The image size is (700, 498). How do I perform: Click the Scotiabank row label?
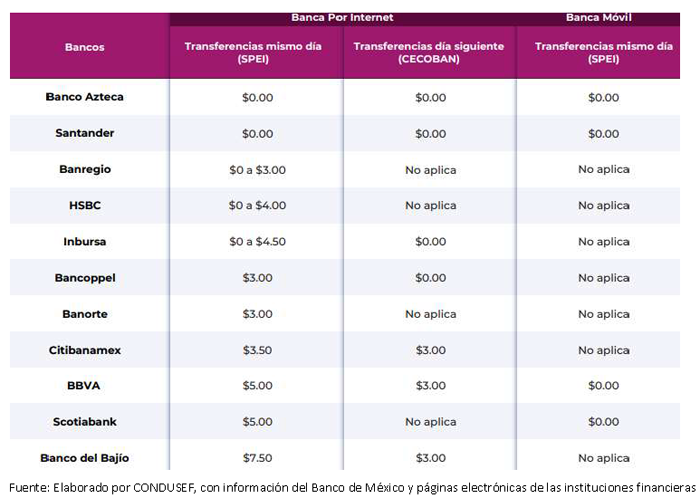point(84,422)
